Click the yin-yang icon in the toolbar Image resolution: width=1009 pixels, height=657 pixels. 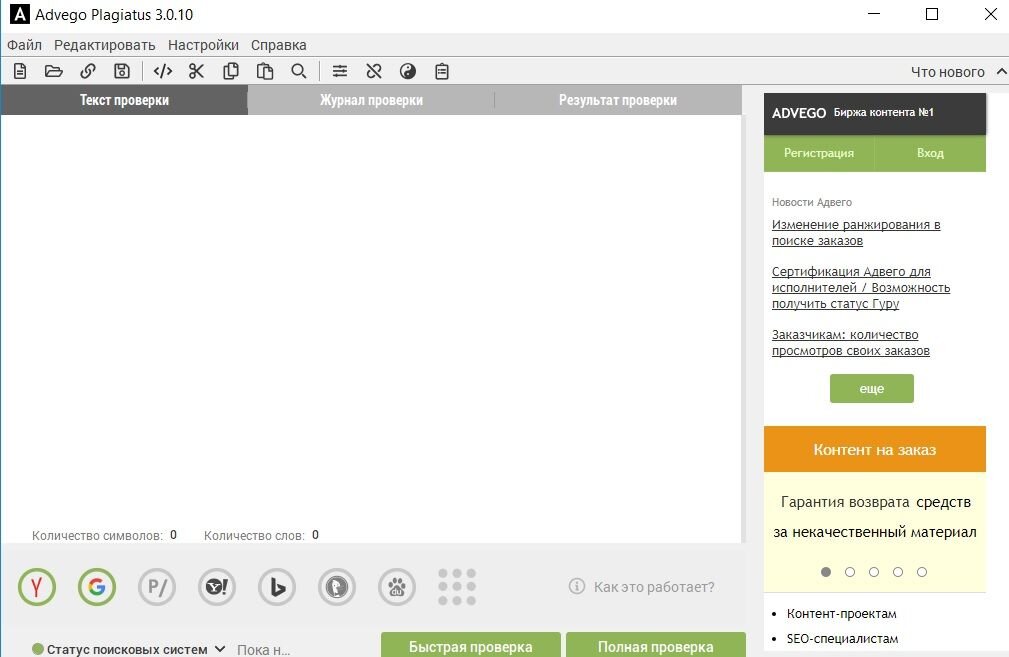(x=408, y=71)
